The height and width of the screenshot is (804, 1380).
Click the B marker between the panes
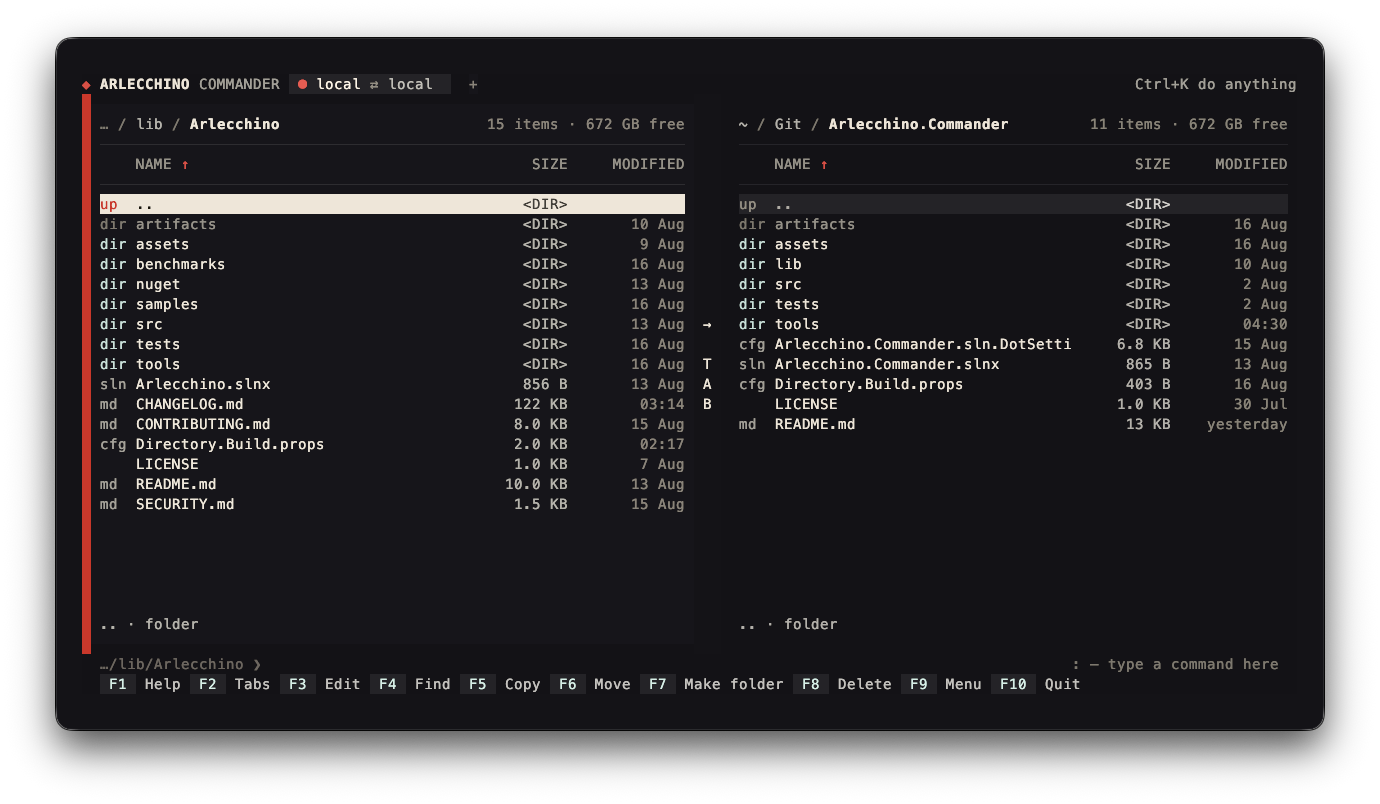pyautogui.click(x=707, y=404)
